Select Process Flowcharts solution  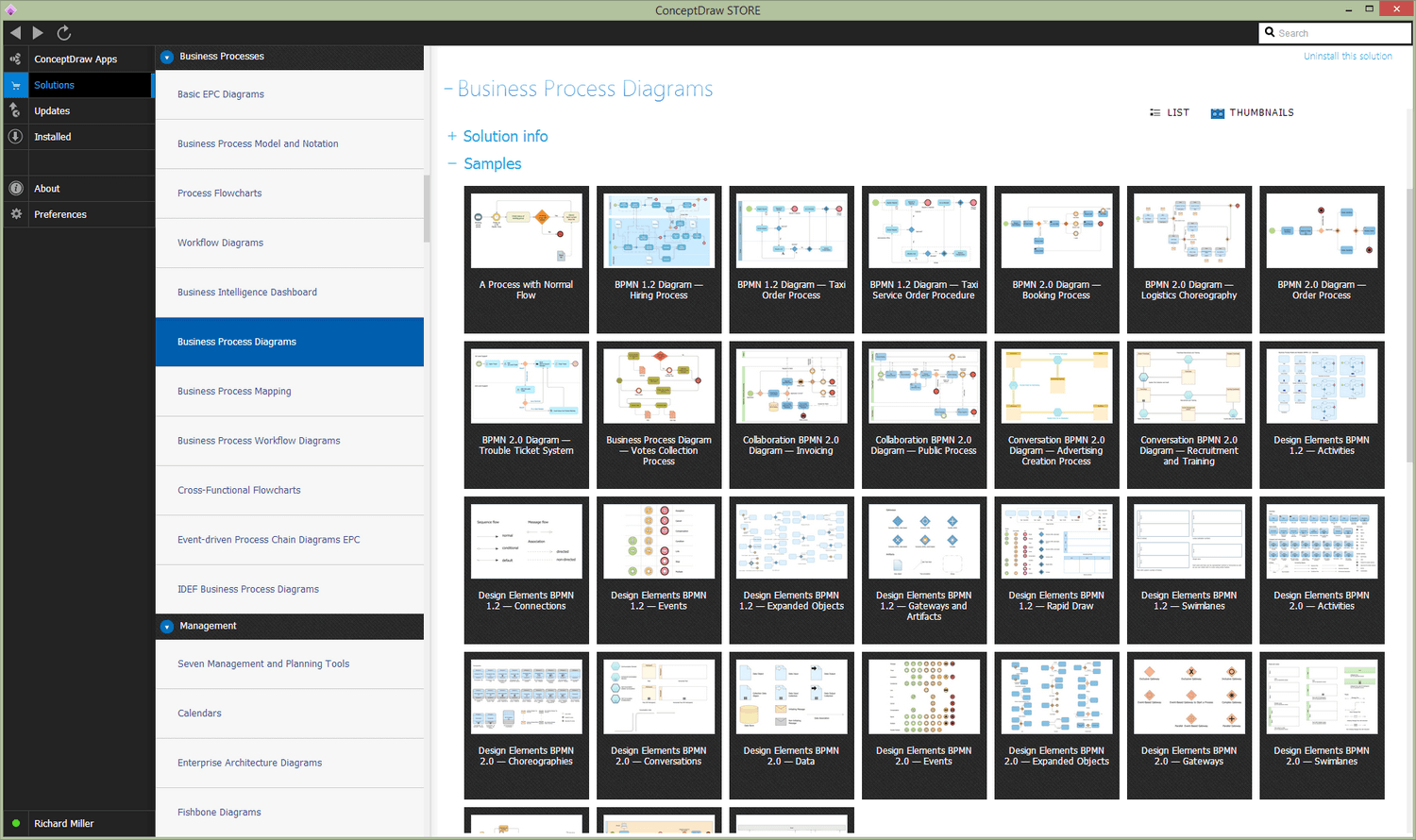point(290,193)
